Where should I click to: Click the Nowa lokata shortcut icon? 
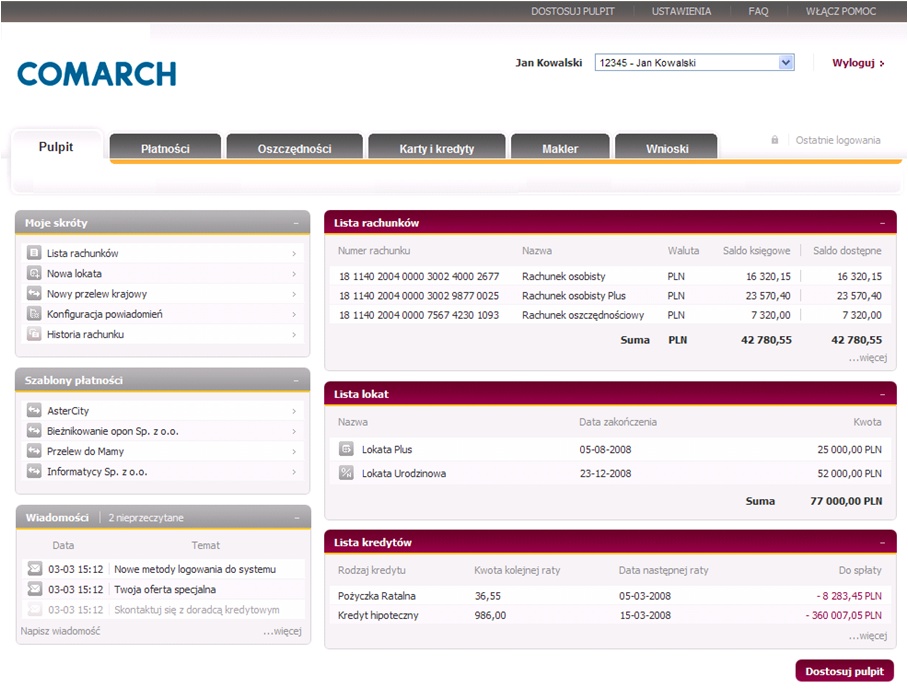pyautogui.click(x=34, y=273)
